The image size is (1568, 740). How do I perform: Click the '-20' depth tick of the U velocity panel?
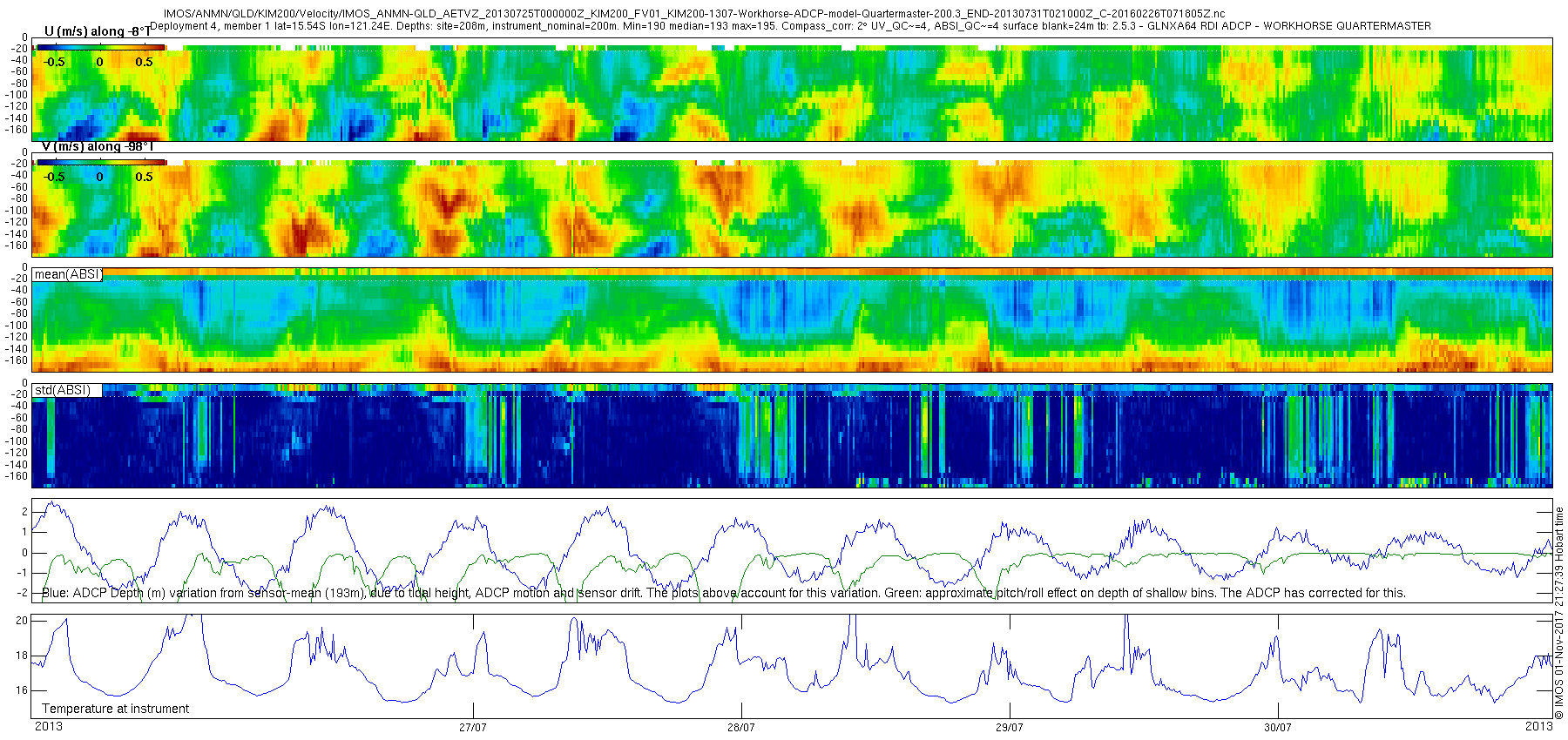[19, 48]
